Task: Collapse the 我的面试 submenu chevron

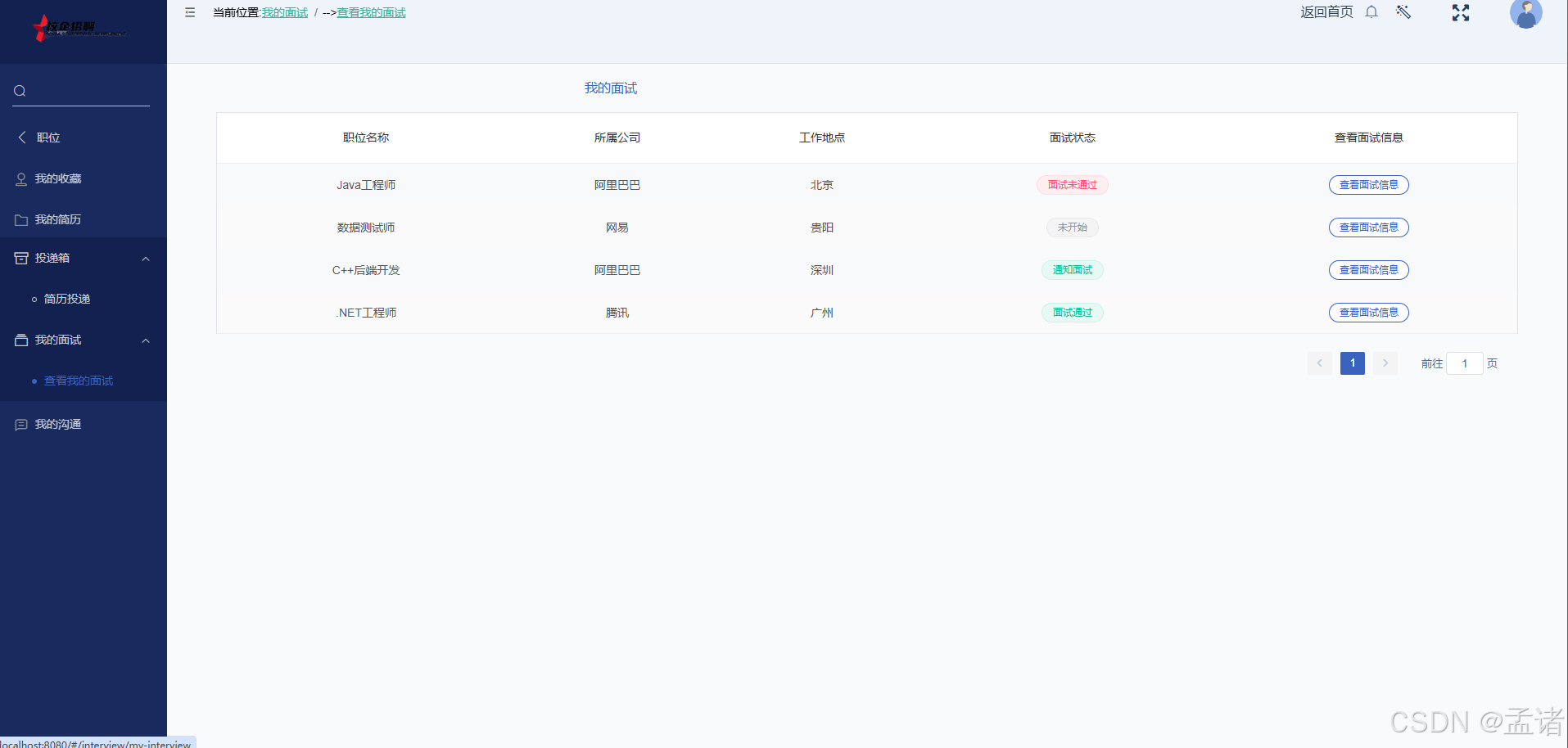Action: (146, 340)
